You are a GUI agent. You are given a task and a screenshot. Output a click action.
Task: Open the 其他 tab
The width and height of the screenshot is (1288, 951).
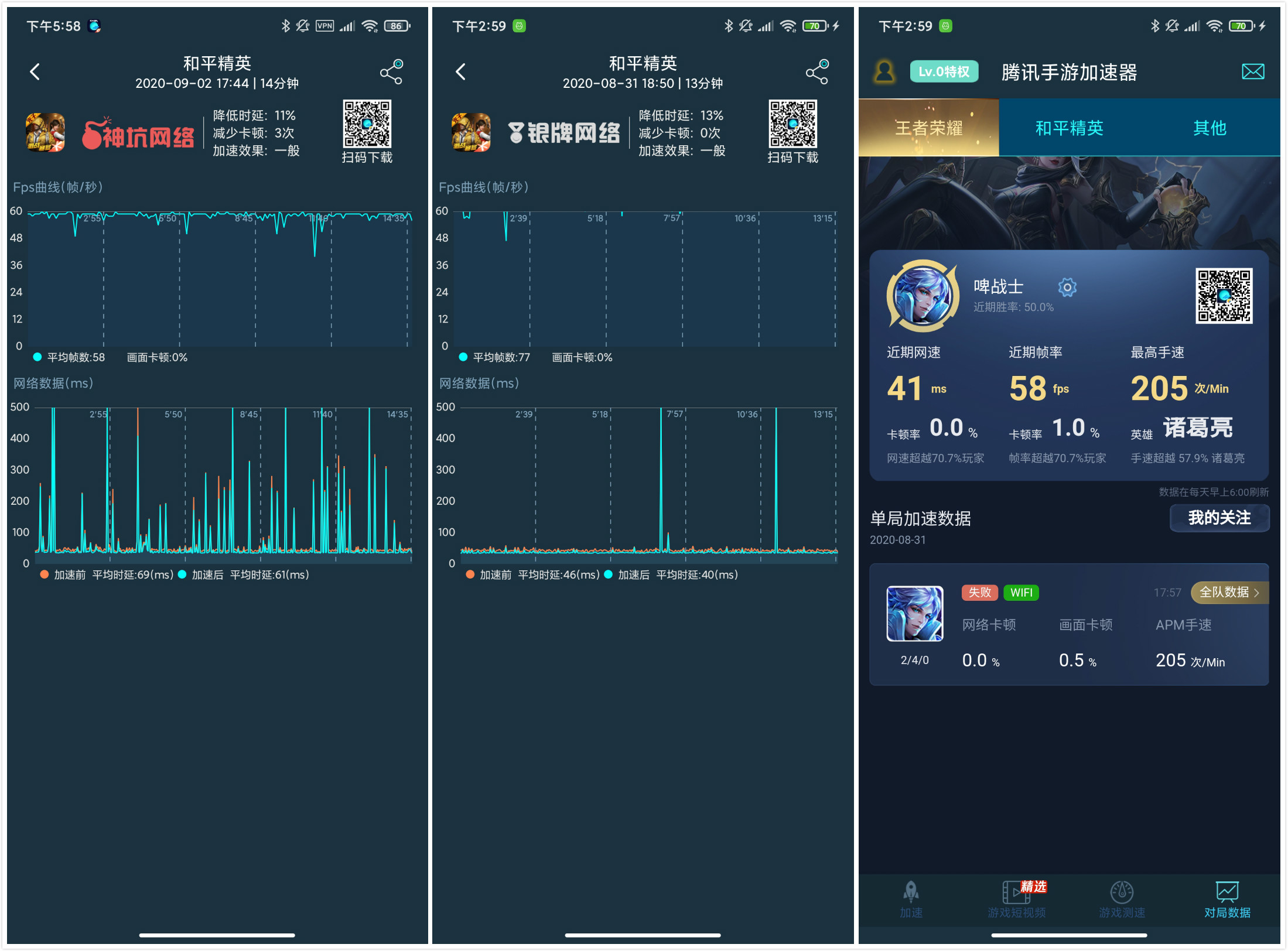[1209, 128]
